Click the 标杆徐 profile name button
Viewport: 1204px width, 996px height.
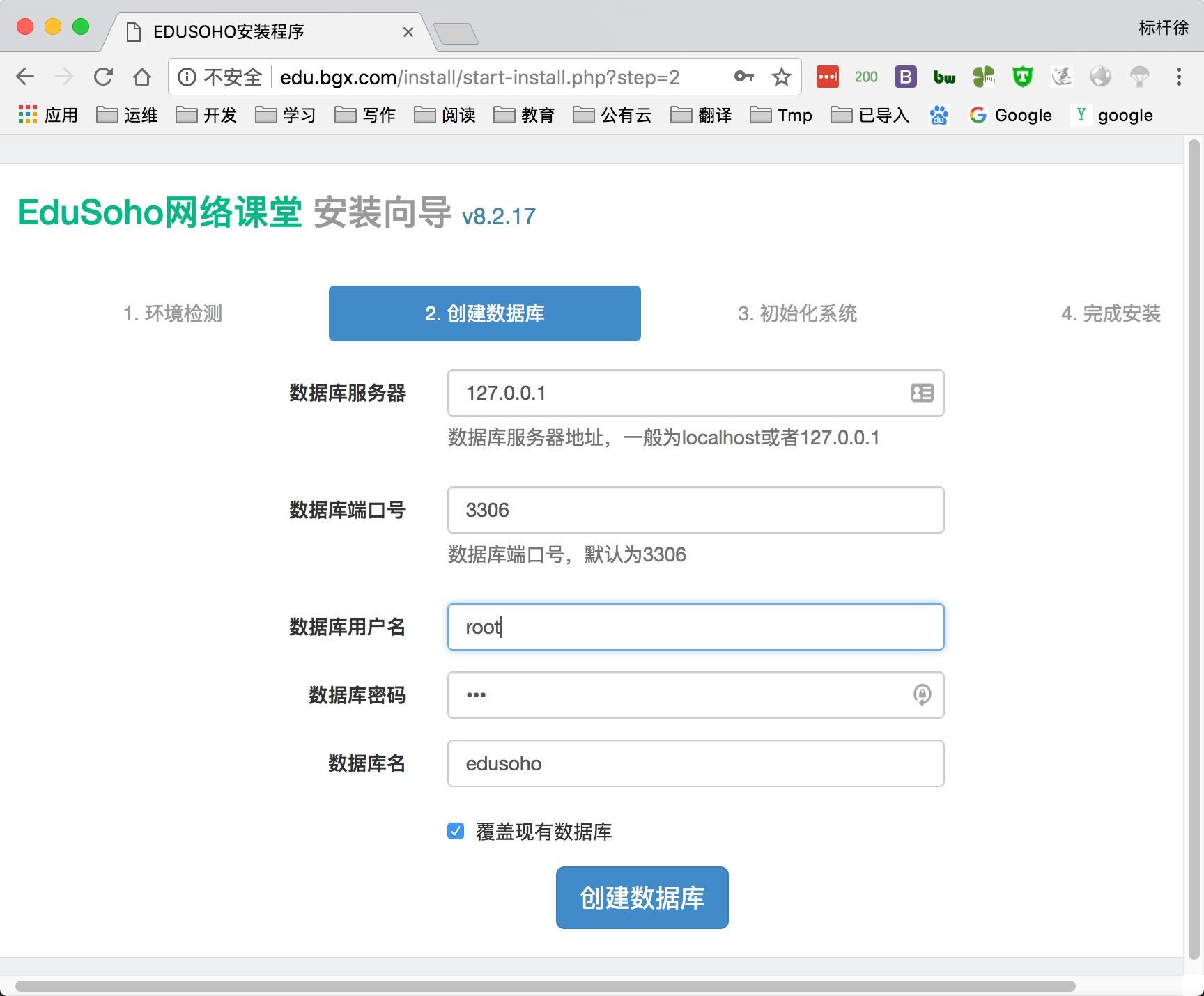click(1164, 28)
